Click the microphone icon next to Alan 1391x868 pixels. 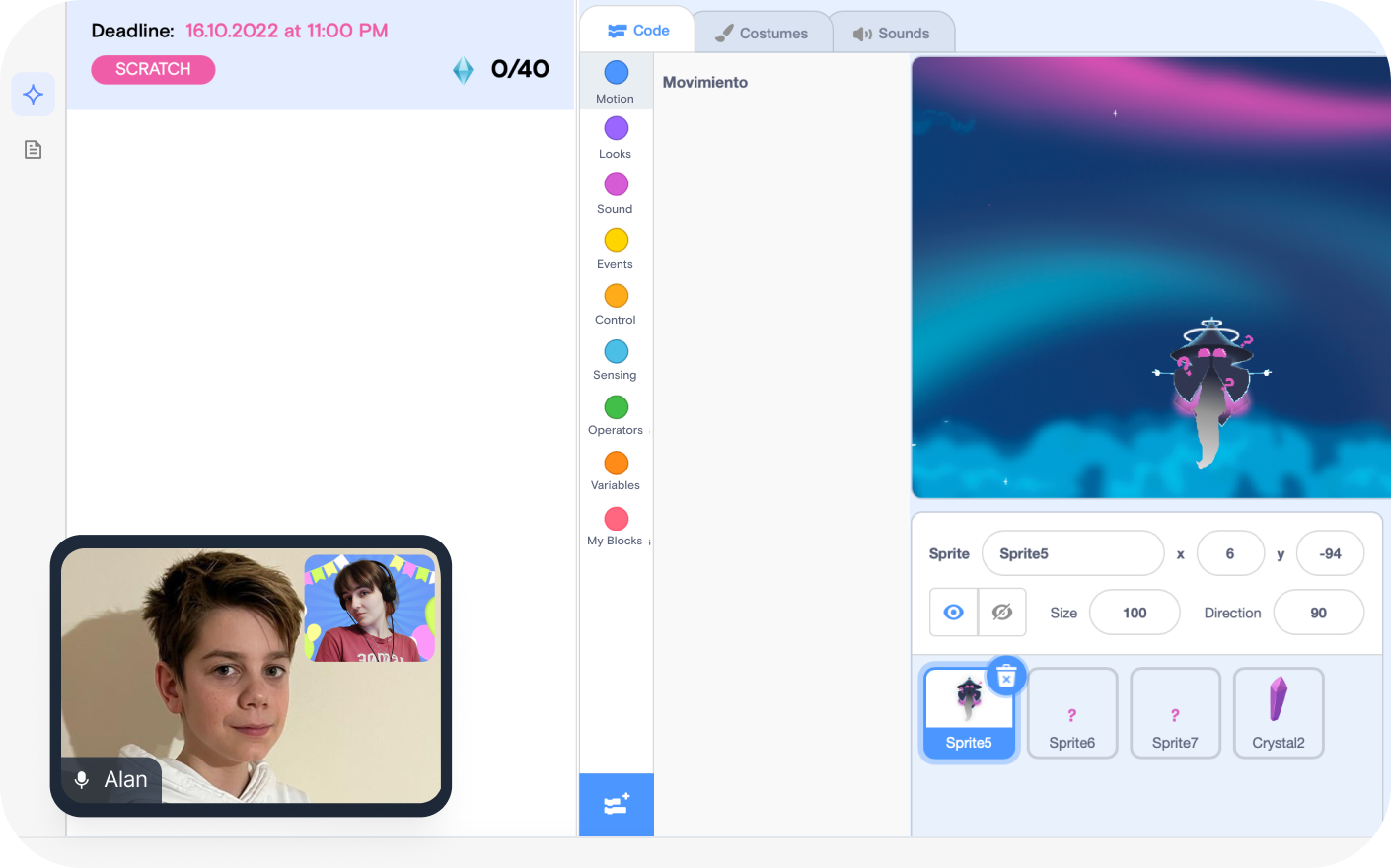(82, 779)
